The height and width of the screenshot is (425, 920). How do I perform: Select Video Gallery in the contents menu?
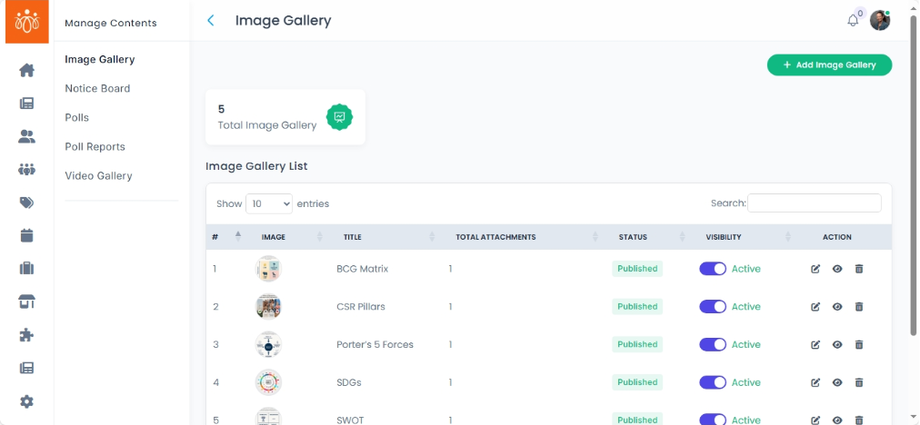click(98, 176)
